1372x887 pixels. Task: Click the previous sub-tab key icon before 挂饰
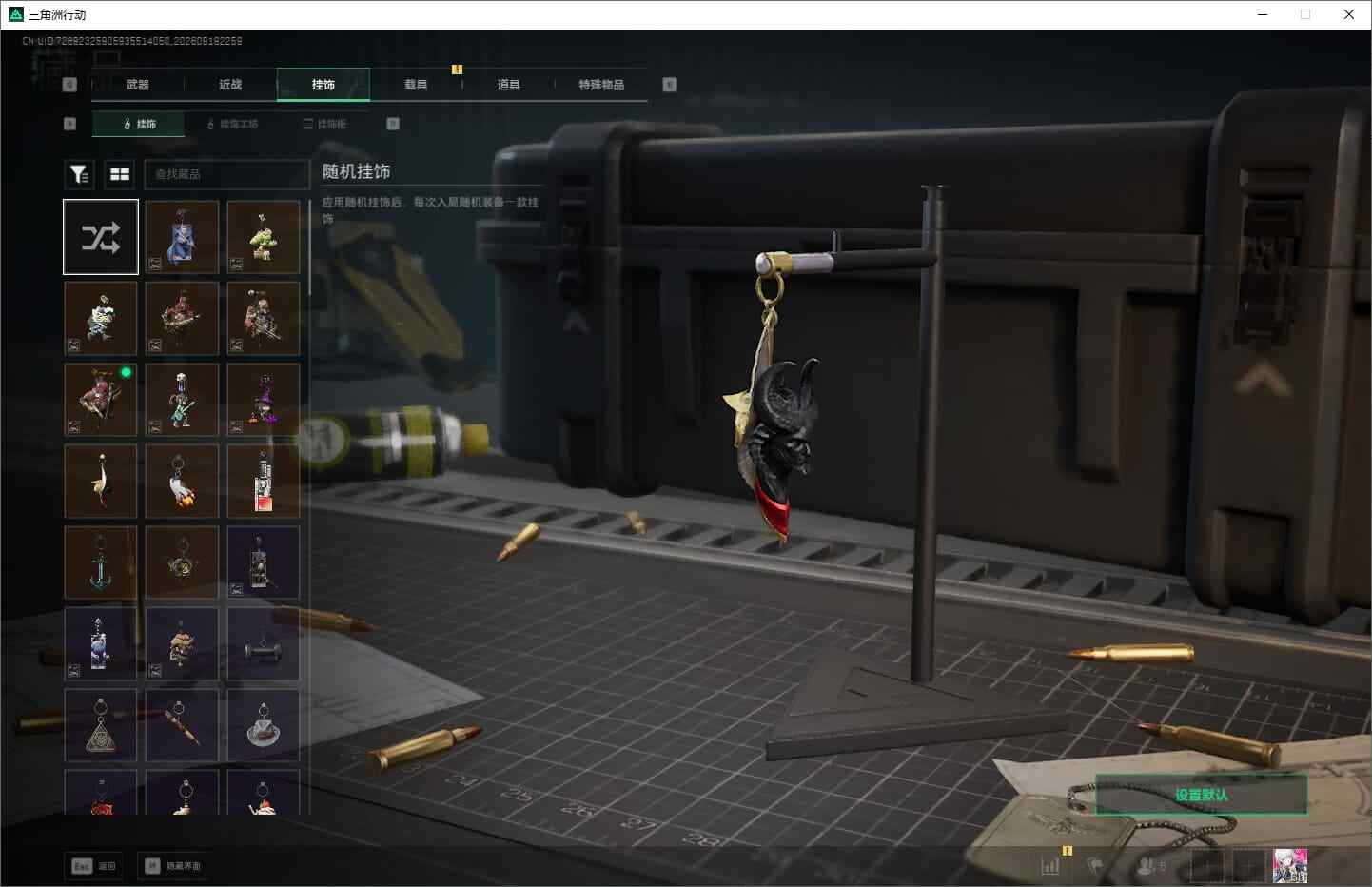[69, 124]
